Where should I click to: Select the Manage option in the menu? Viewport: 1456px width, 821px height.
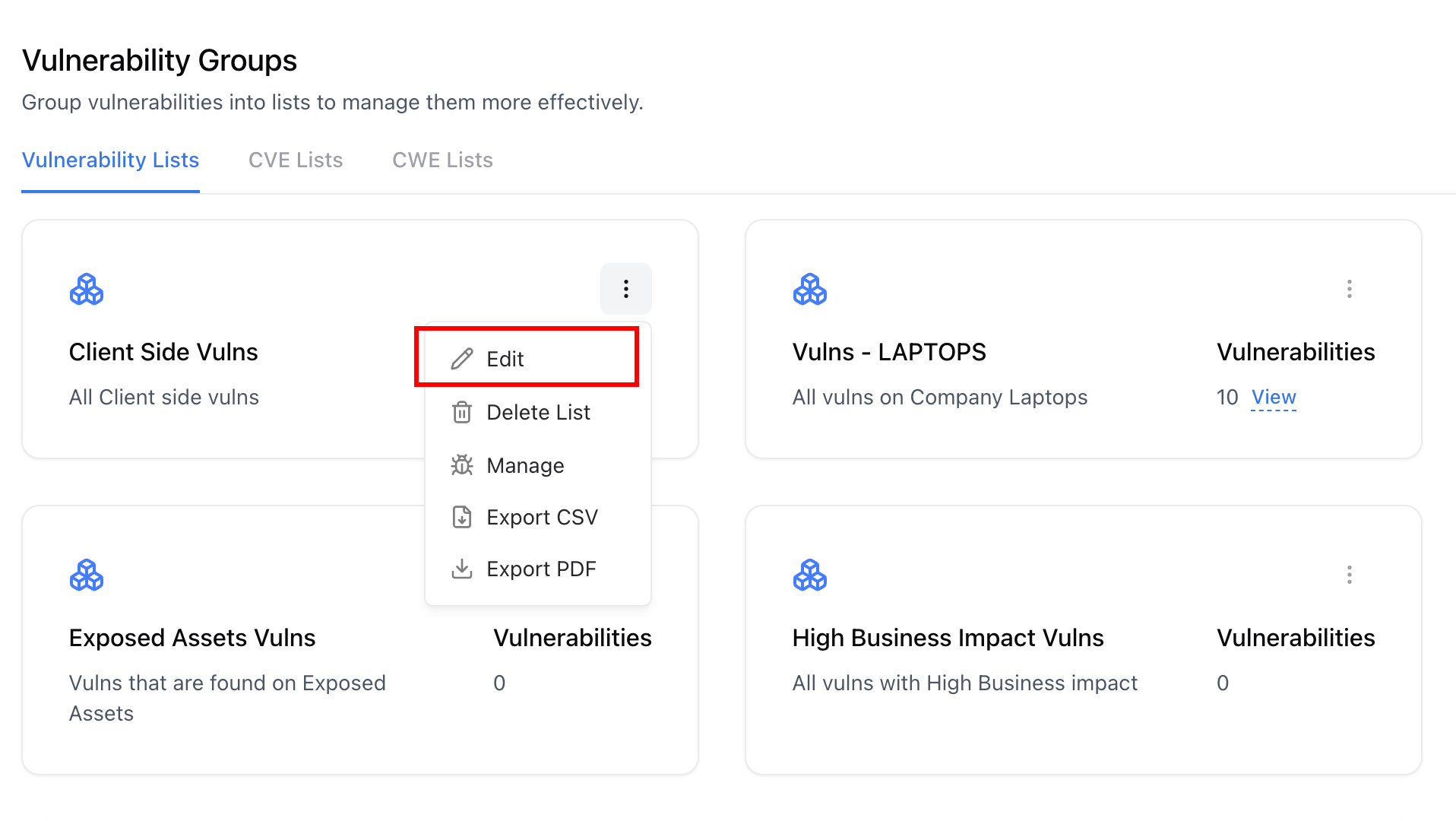click(525, 464)
